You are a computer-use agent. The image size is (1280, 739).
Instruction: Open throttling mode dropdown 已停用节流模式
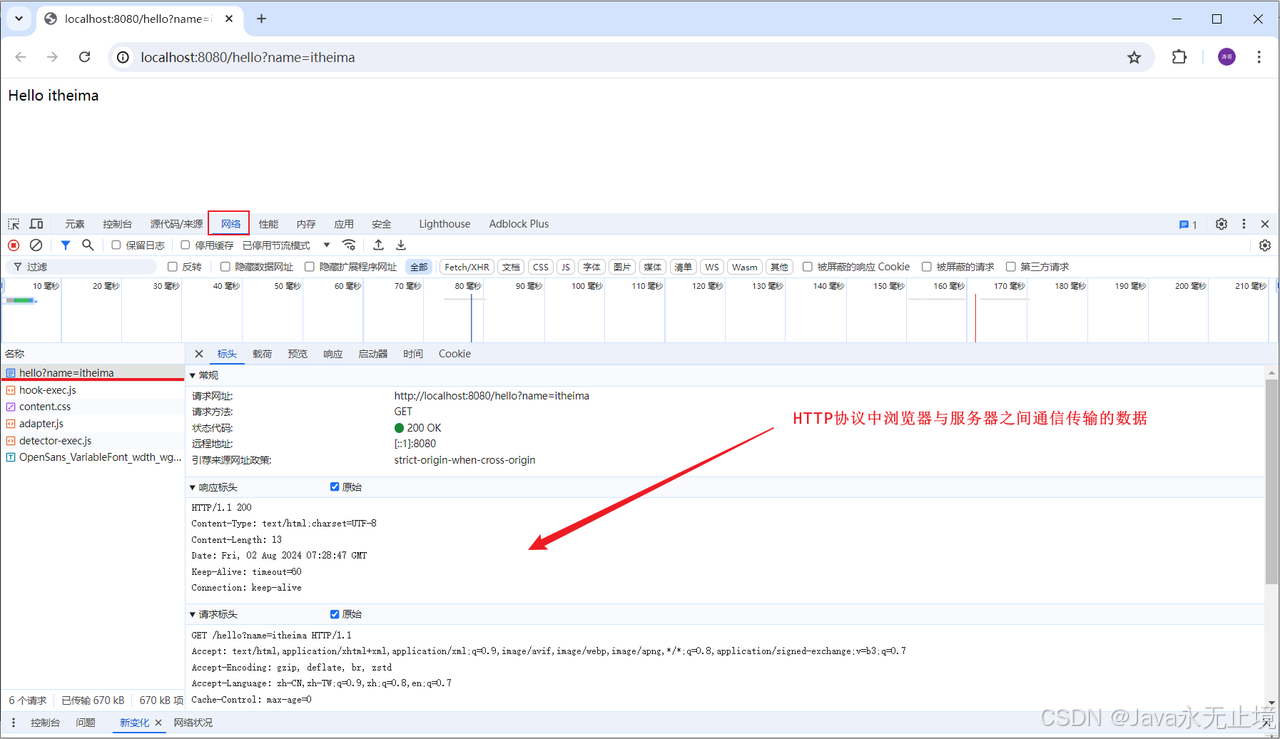[287, 245]
